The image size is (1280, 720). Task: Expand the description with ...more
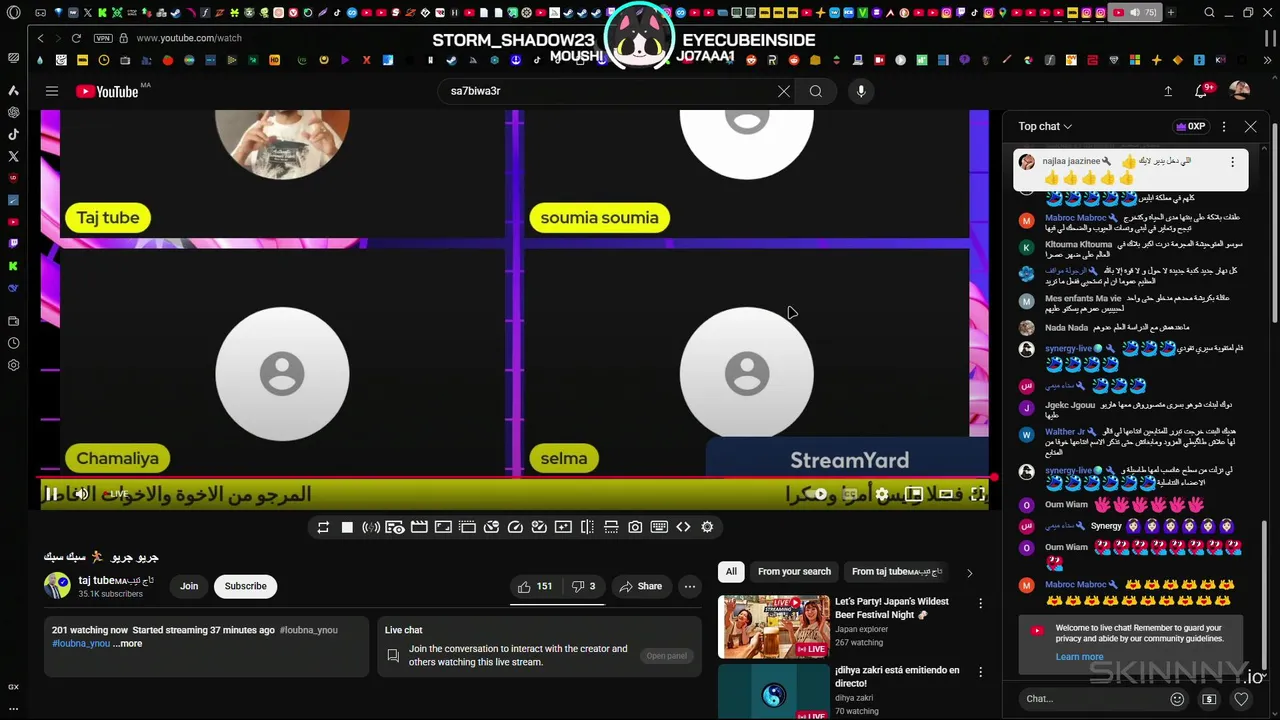click(127, 644)
